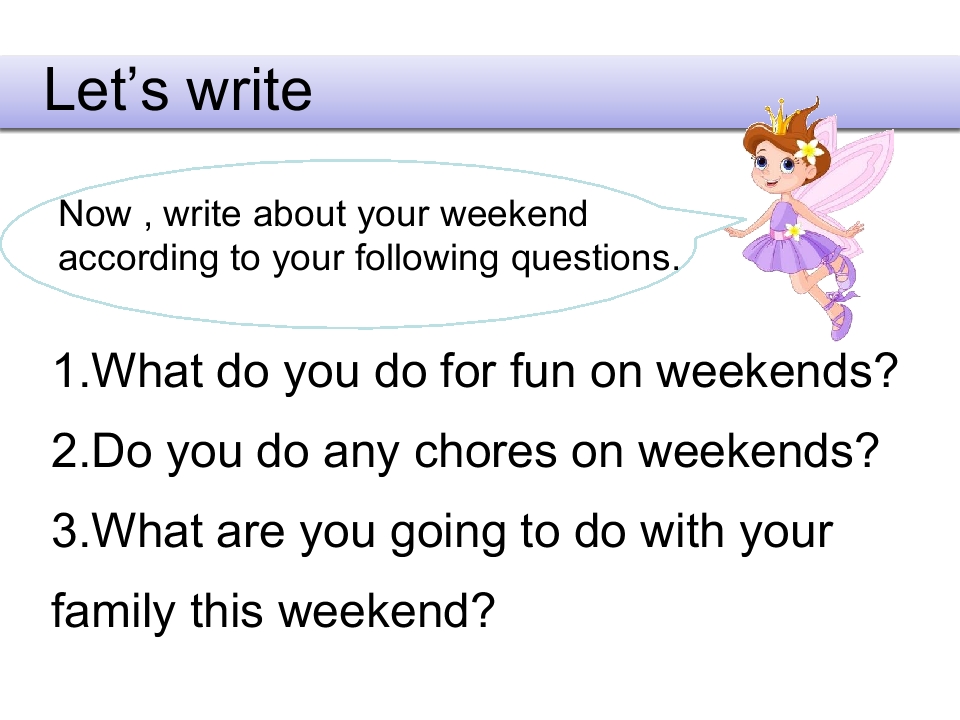The height and width of the screenshot is (720, 960).
Task: Click the purple header banner
Action: tap(480, 92)
